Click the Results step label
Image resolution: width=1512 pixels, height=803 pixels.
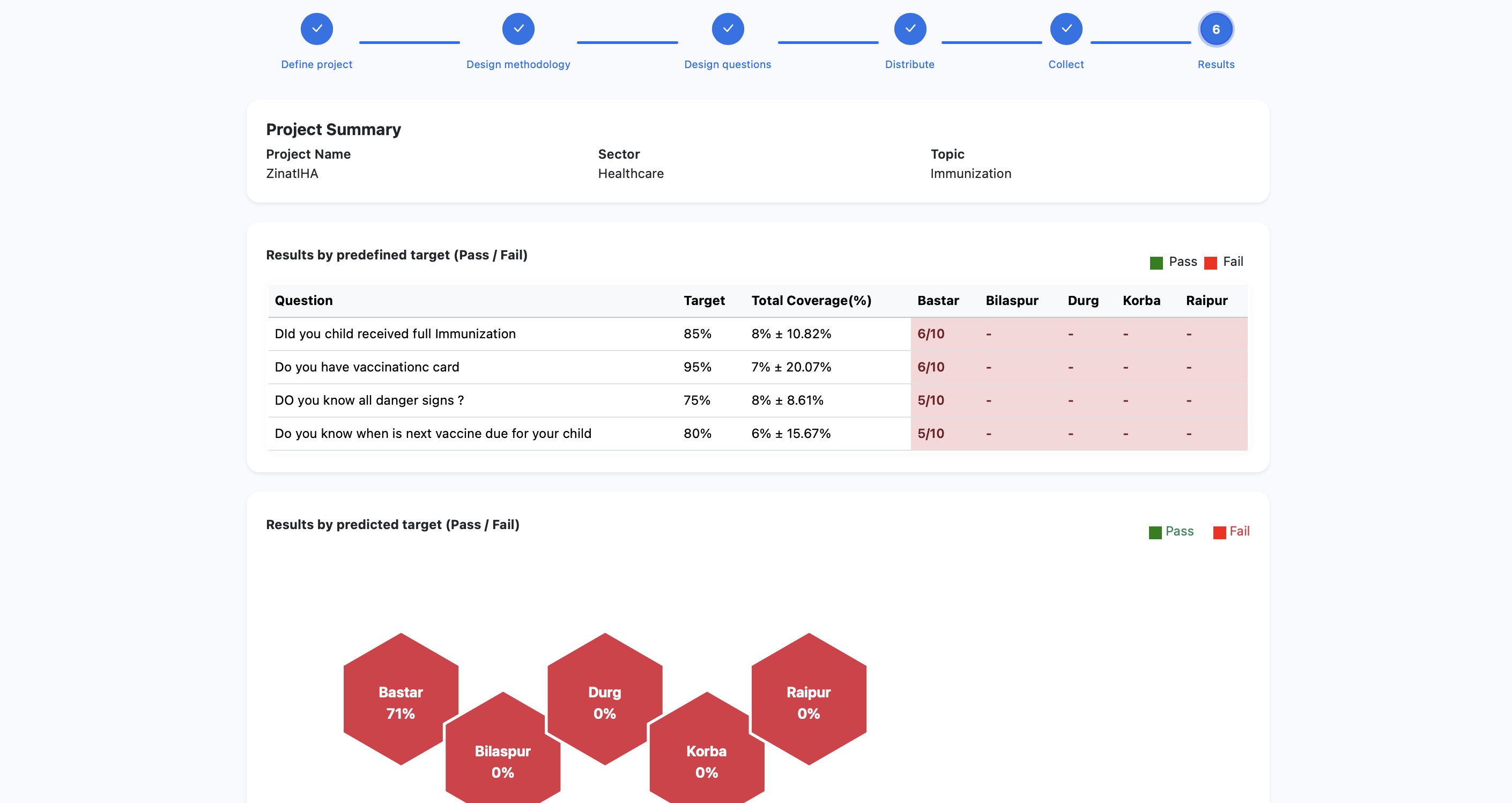point(1215,64)
